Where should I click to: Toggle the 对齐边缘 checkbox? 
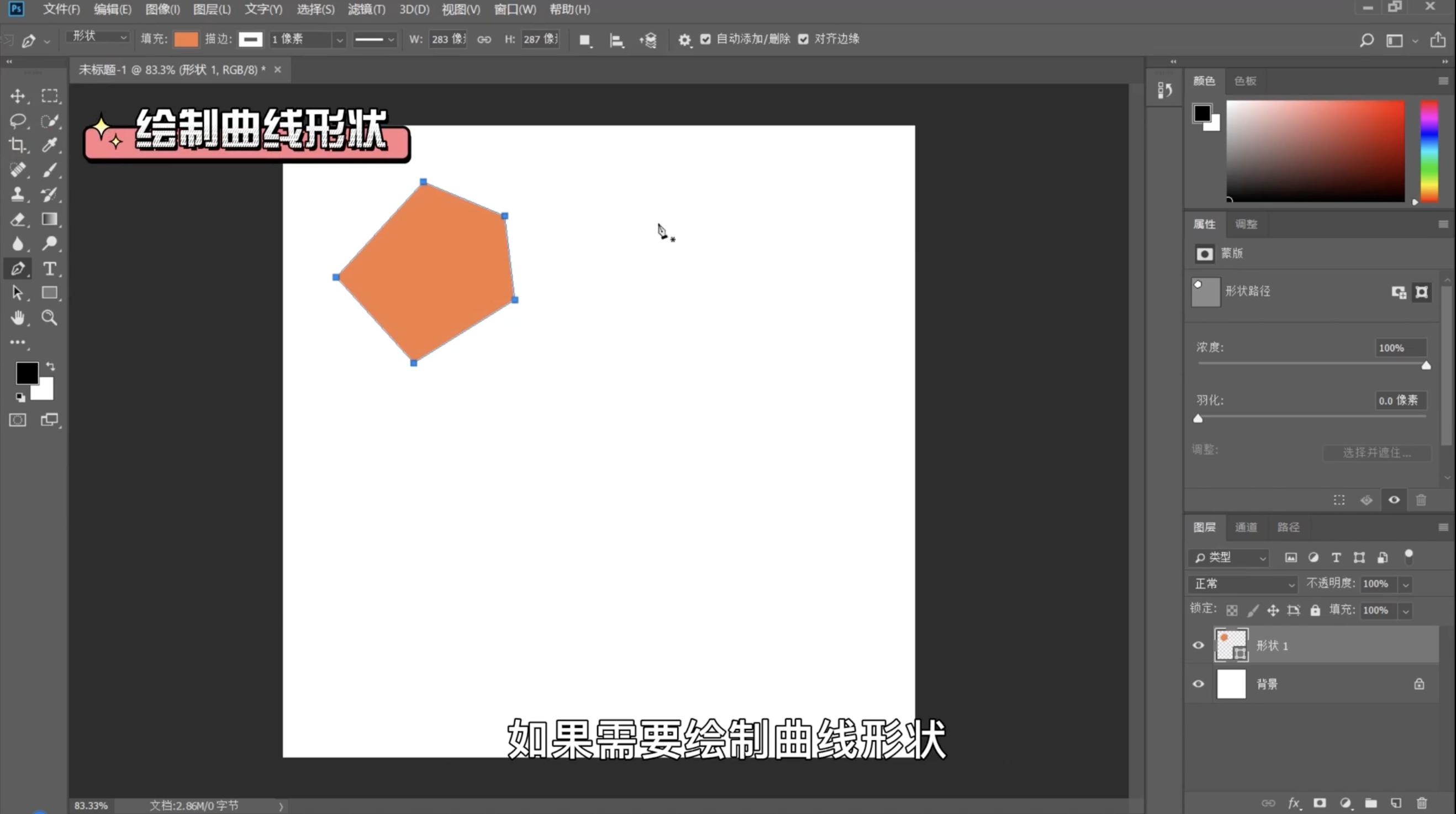[803, 39]
